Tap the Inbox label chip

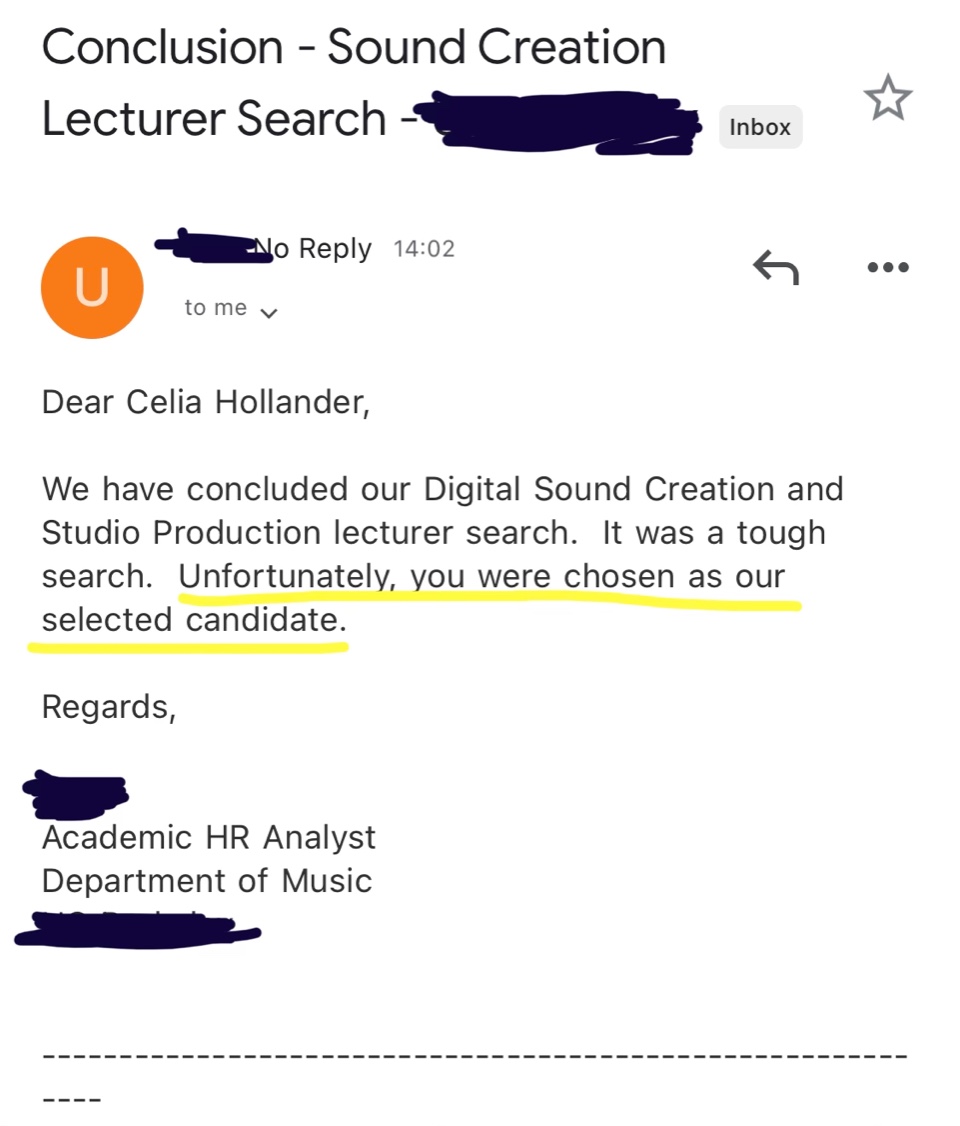tap(760, 127)
